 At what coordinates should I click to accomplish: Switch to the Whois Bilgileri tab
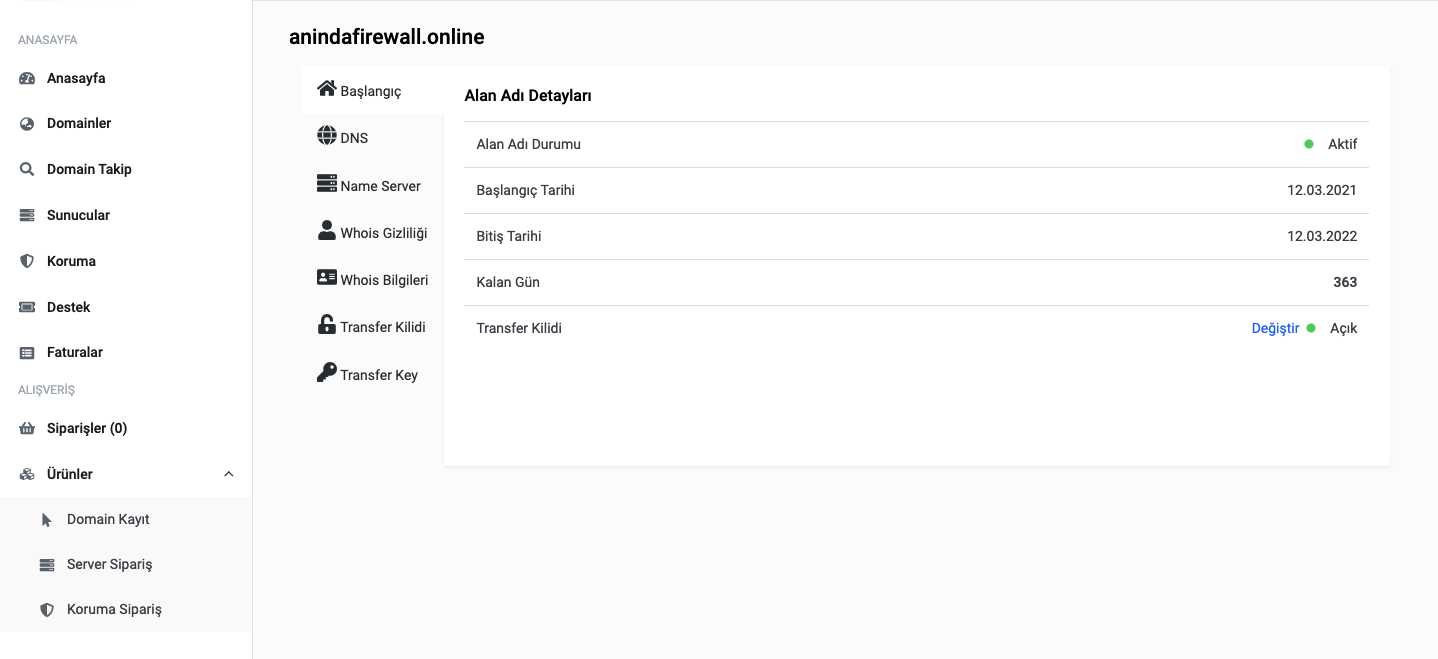tap(371, 280)
